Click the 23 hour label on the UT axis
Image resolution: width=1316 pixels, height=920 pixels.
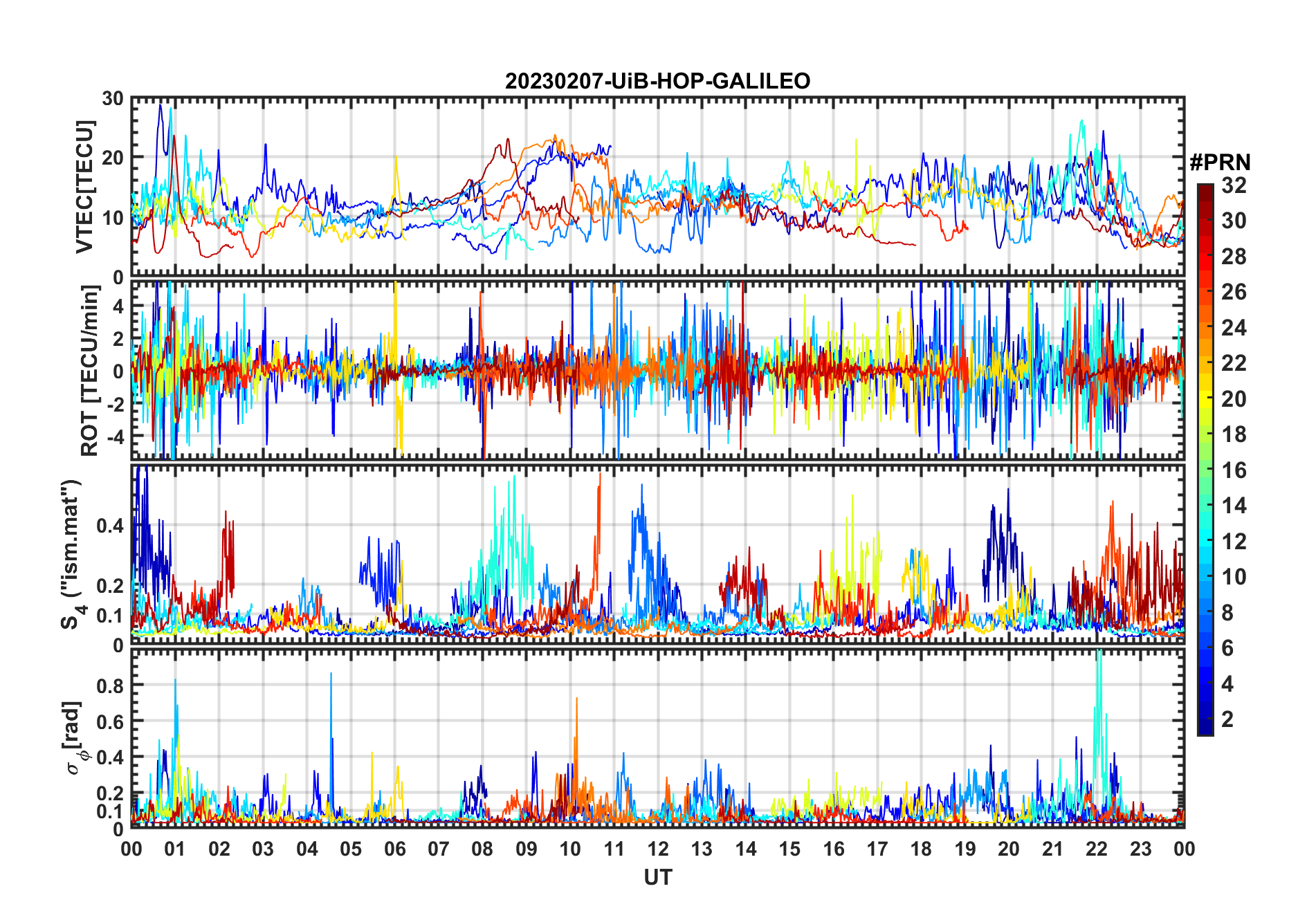coord(1140,849)
